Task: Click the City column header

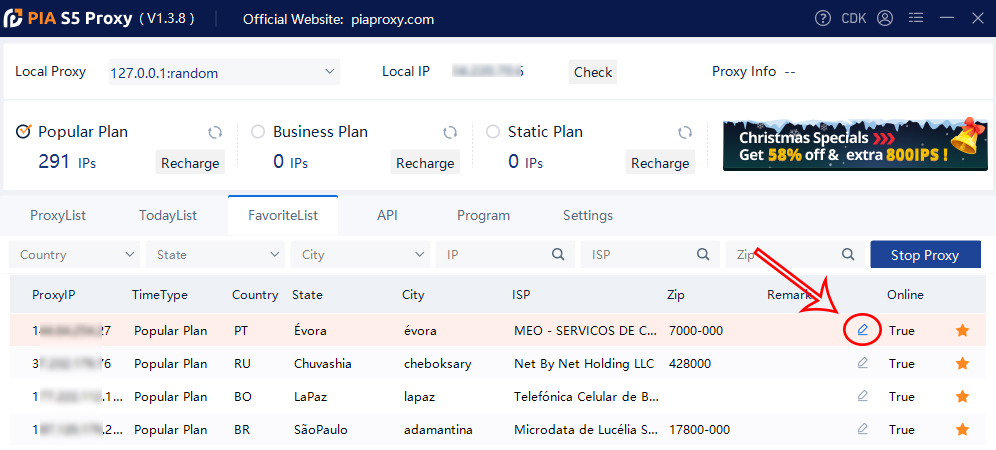Action: [x=413, y=294]
